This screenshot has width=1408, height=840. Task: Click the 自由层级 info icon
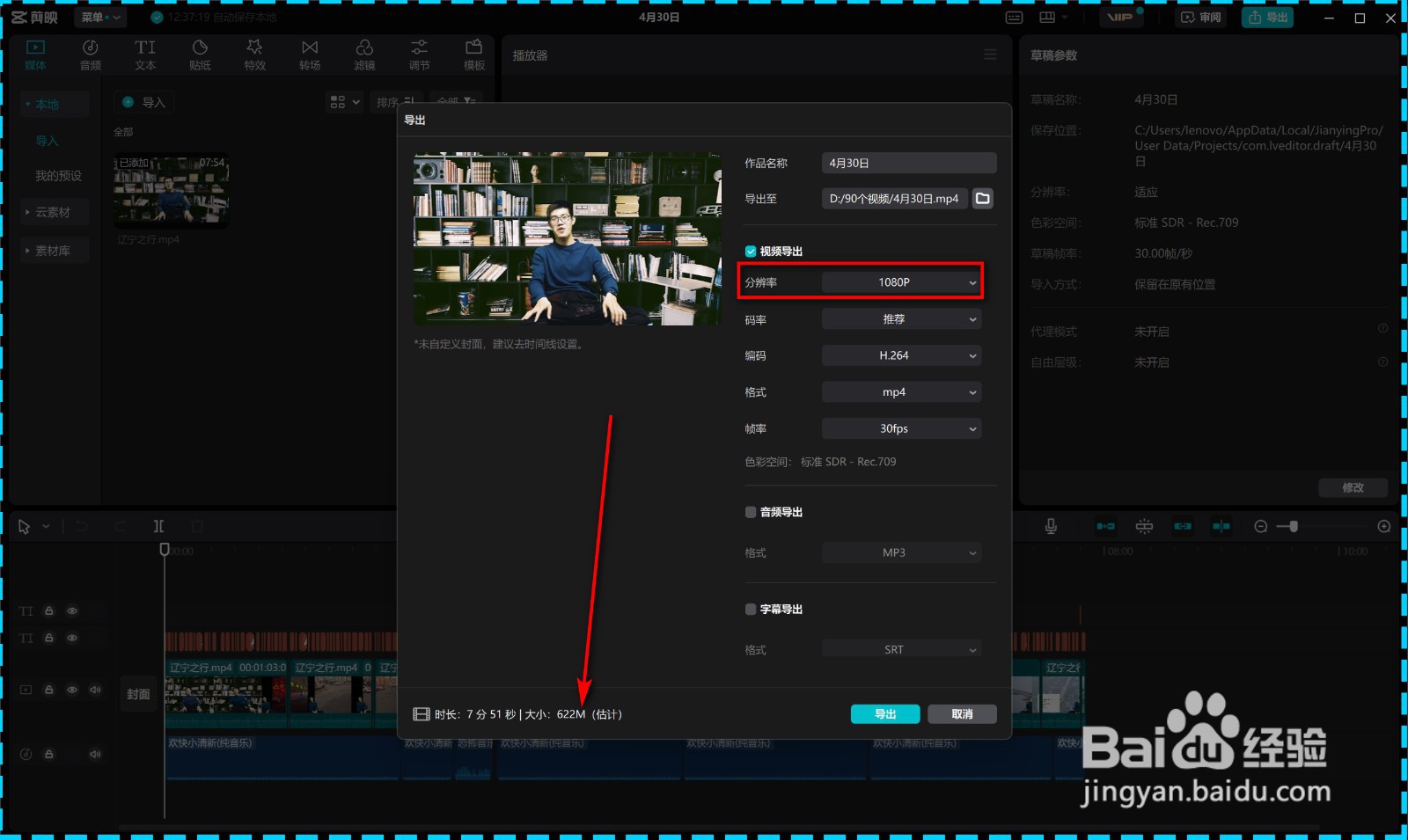tap(1382, 362)
